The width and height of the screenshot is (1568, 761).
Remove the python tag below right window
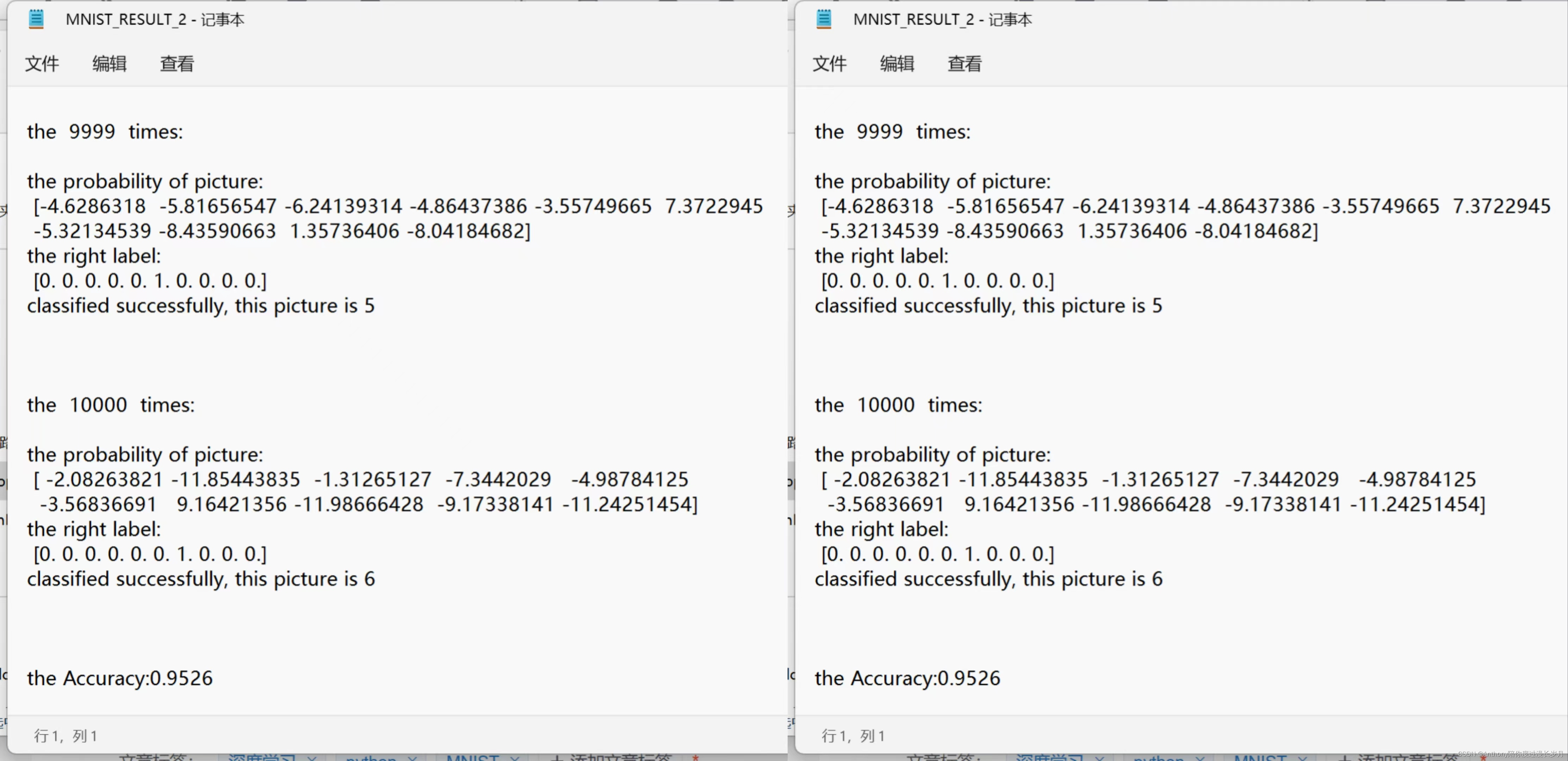pyautogui.click(x=1200, y=758)
